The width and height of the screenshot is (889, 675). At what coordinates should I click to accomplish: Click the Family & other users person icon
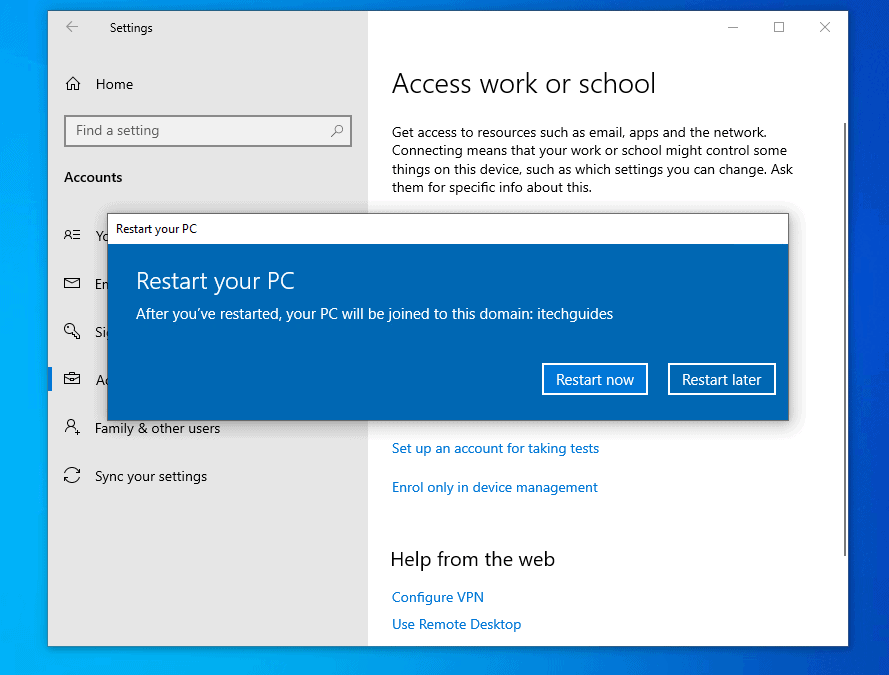(72, 427)
